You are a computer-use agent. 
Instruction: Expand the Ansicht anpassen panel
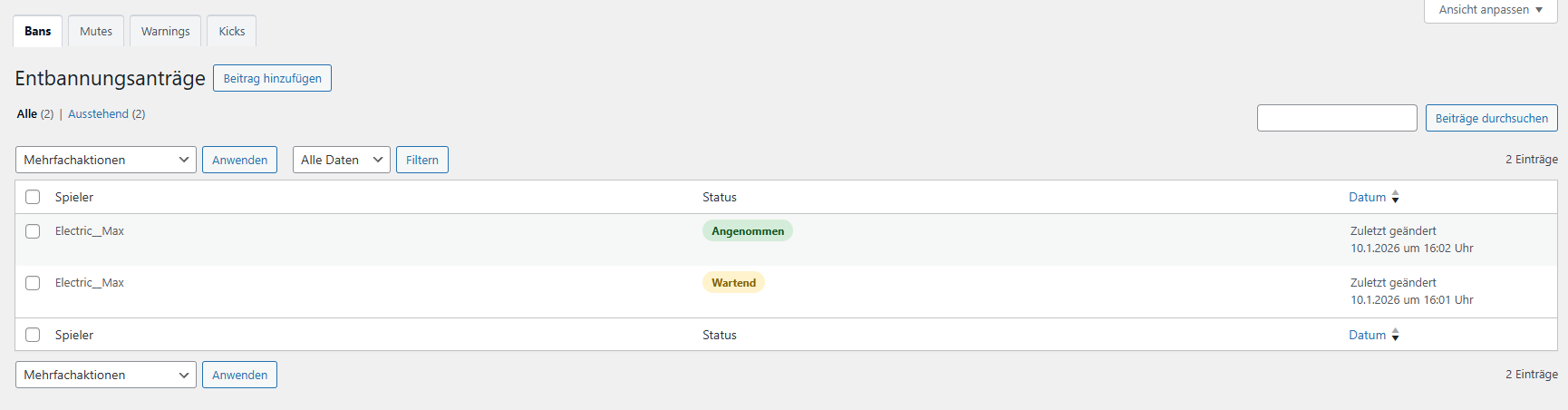coord(1490,10)
